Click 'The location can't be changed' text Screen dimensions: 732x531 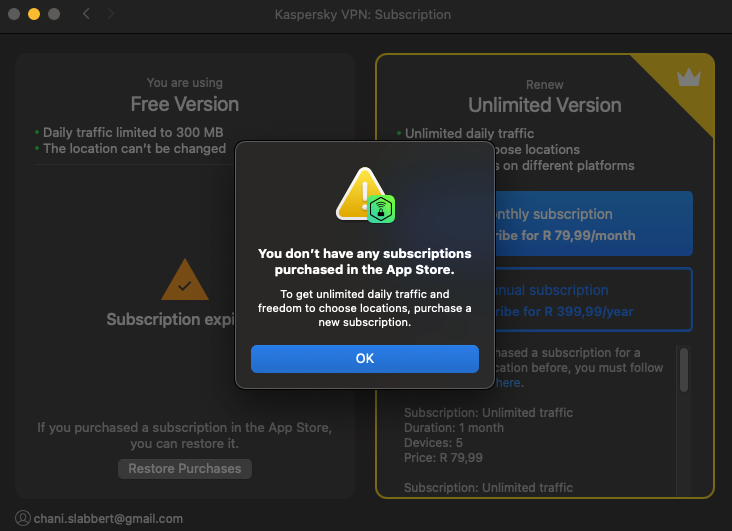pos(134,149)
